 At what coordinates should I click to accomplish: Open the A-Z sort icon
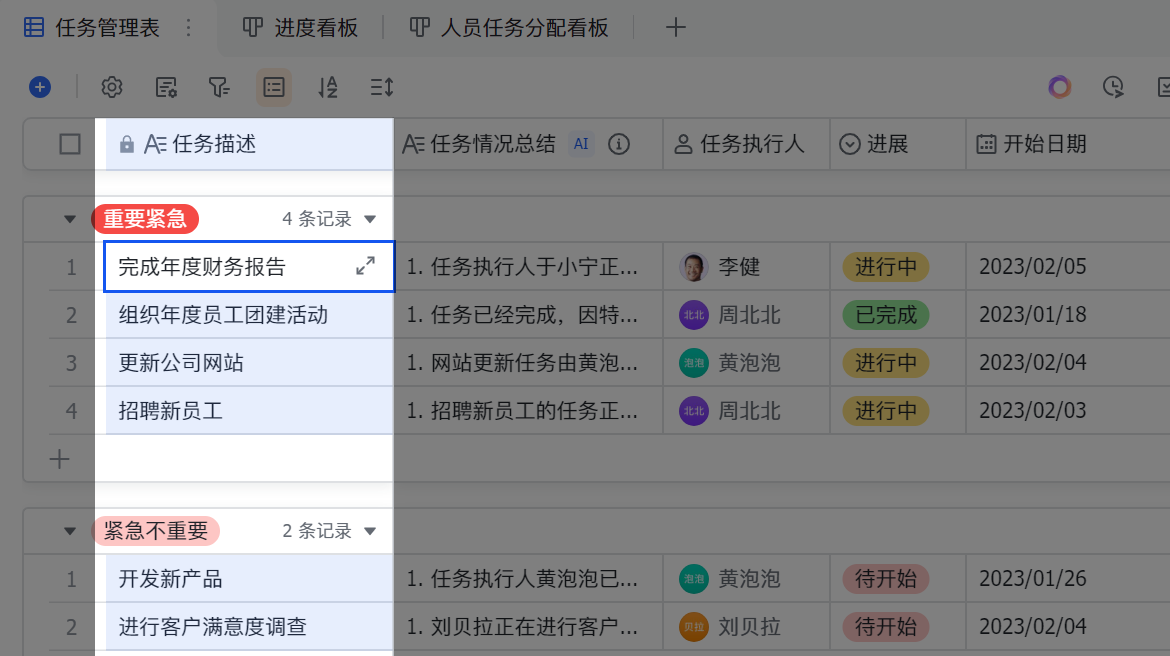pos(328,87)
